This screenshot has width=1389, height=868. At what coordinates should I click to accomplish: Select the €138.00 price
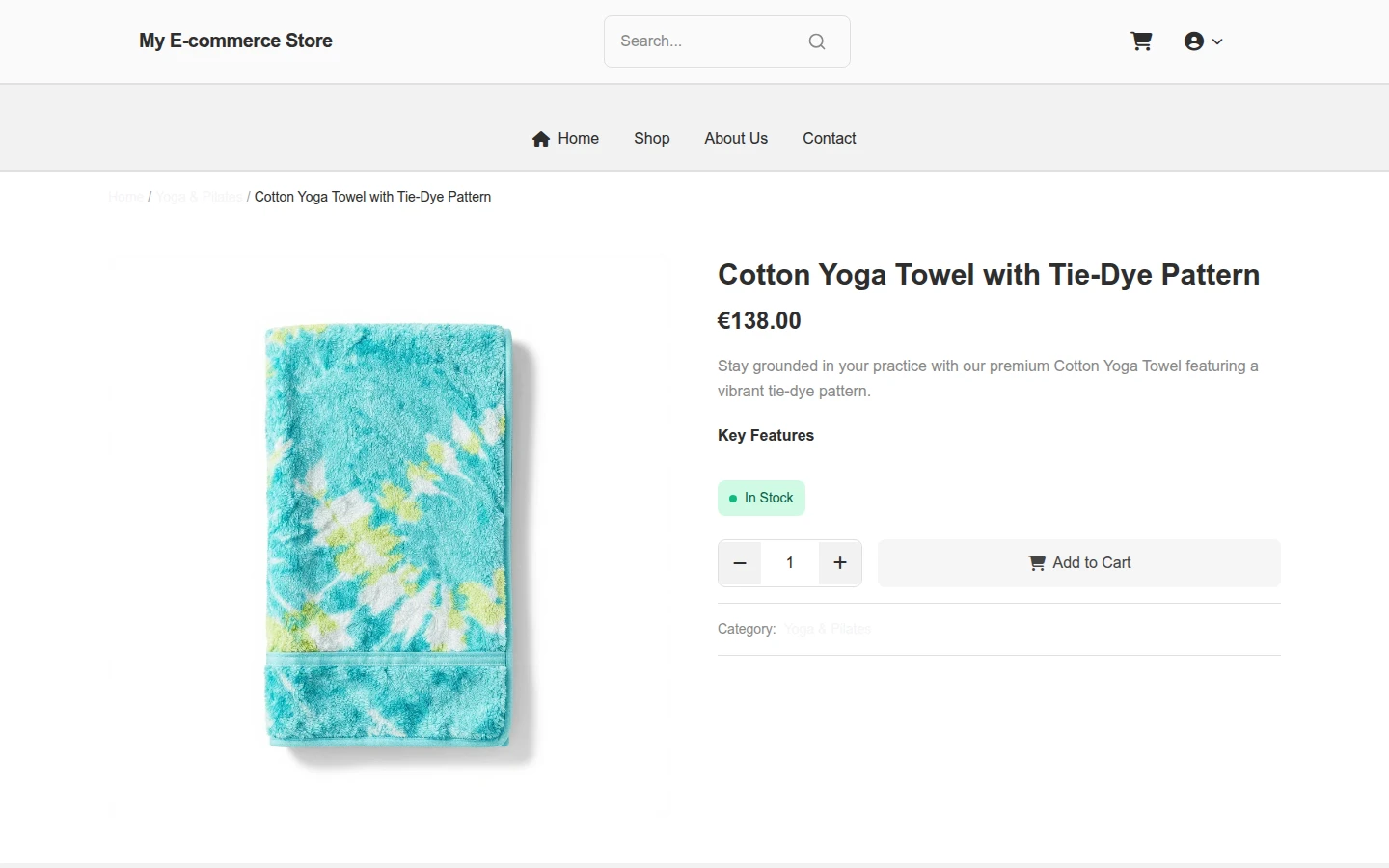pyautogui.click(x=759, y=321)
